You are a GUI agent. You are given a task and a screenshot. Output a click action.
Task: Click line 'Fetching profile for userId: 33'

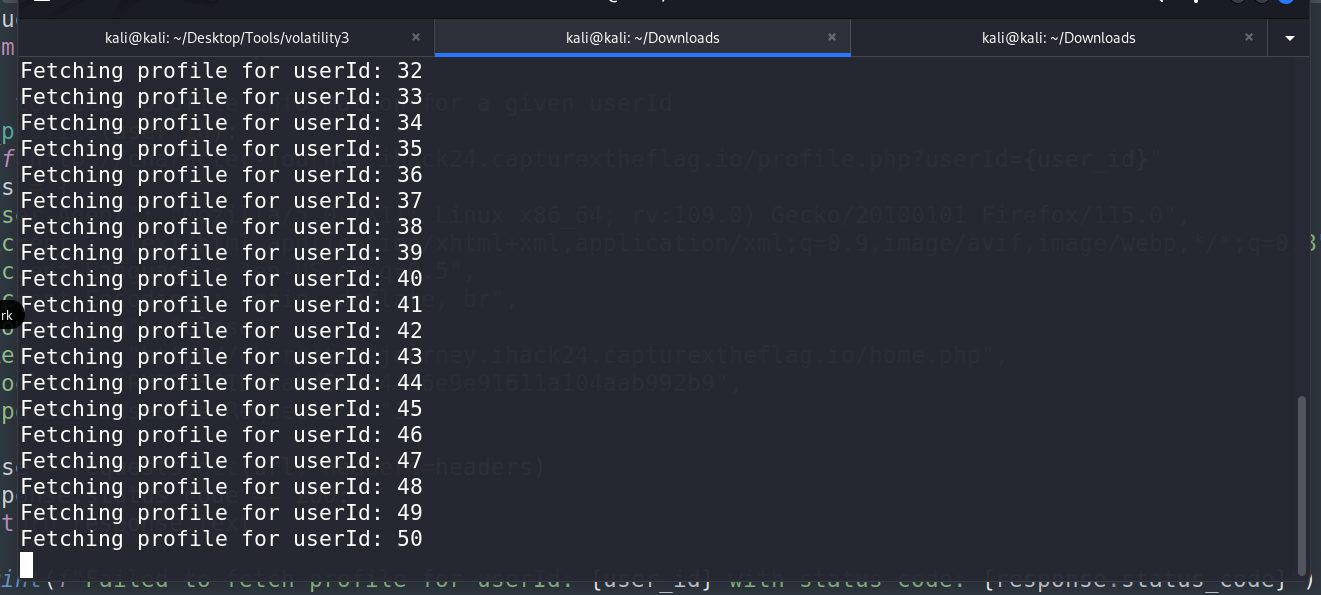pos(221,97)
